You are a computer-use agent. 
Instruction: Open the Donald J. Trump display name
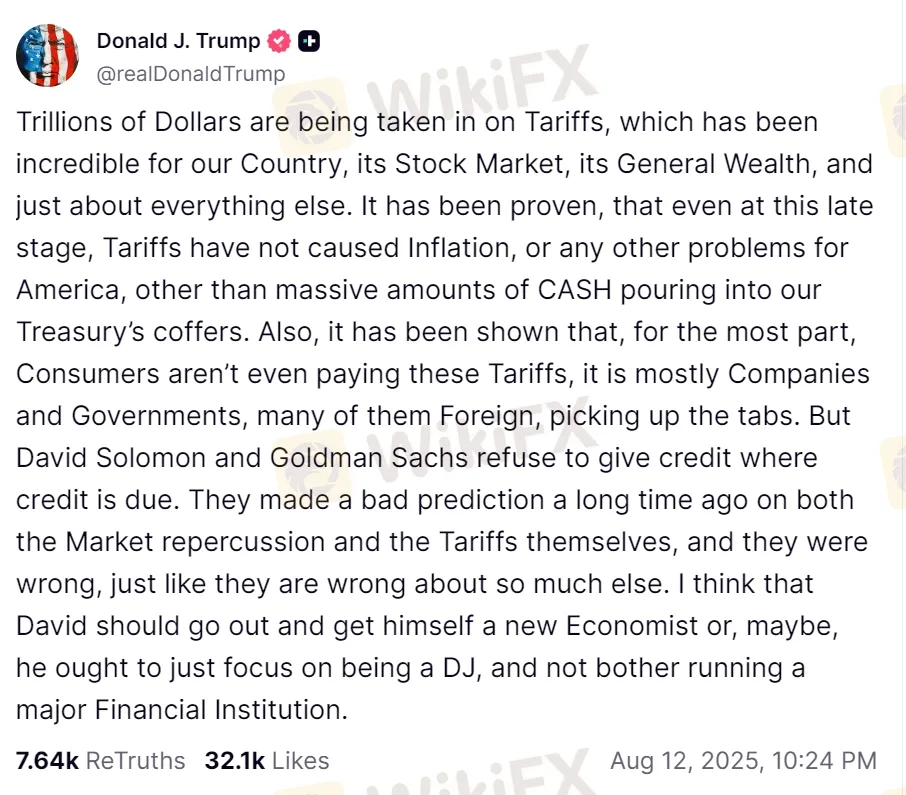pos(179,41)
